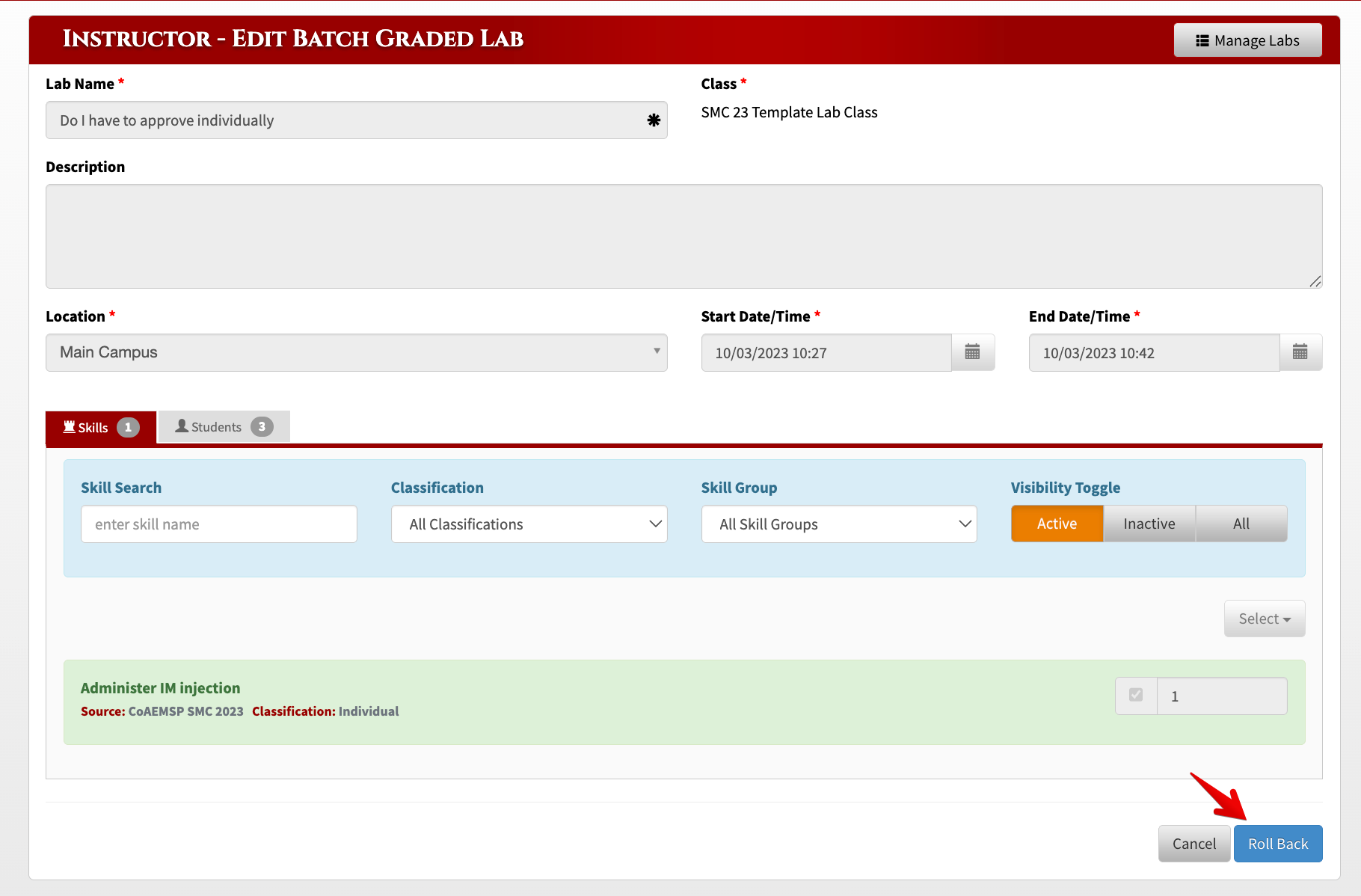
Task: Click the Skill Search text box
Action: (218, 524)
